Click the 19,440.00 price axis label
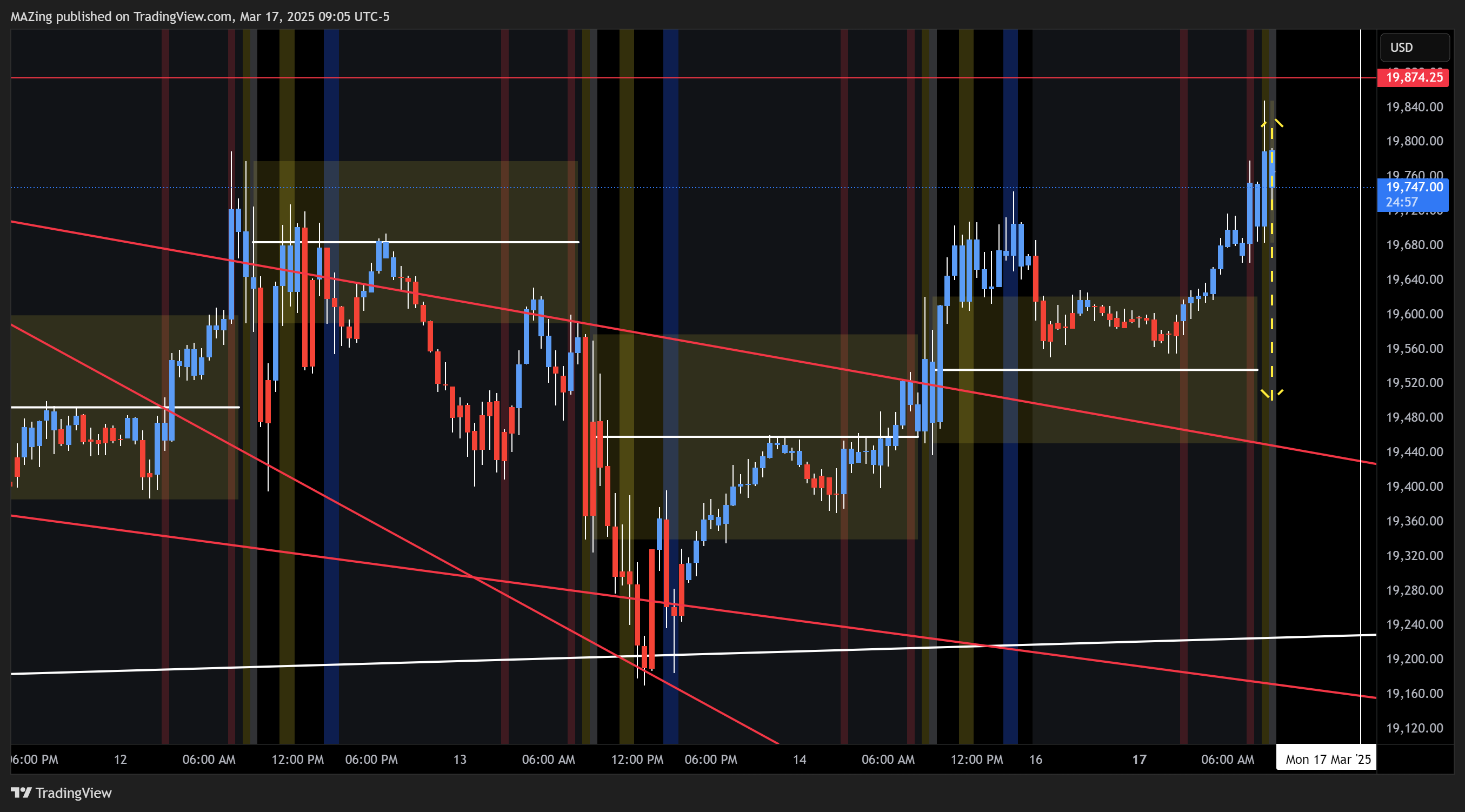1465x812 pixels. tap(1414, 452)
